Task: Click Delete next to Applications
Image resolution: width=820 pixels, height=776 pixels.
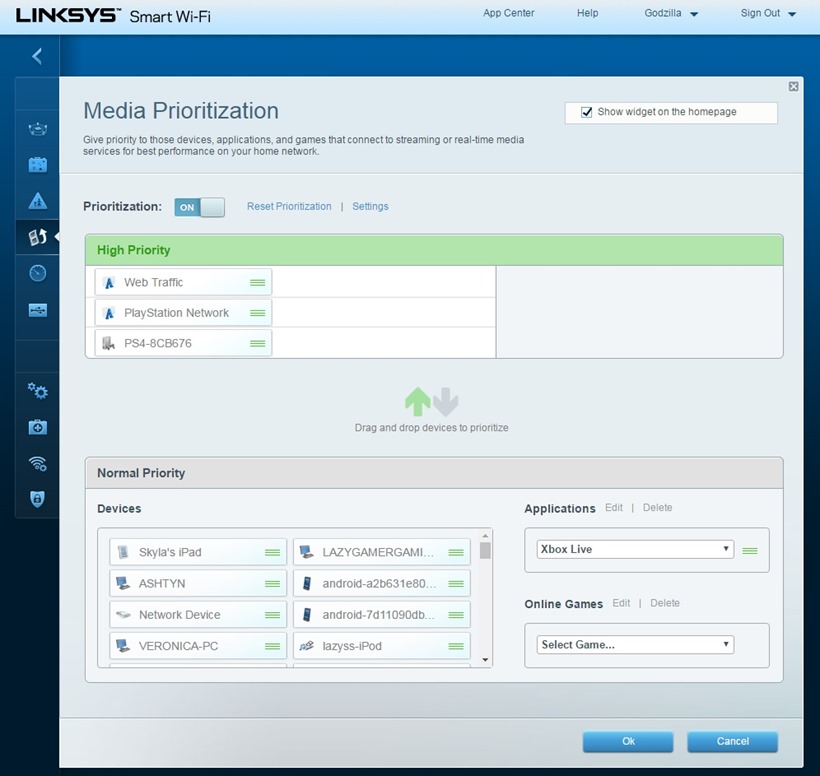Action: click(657, 508)
